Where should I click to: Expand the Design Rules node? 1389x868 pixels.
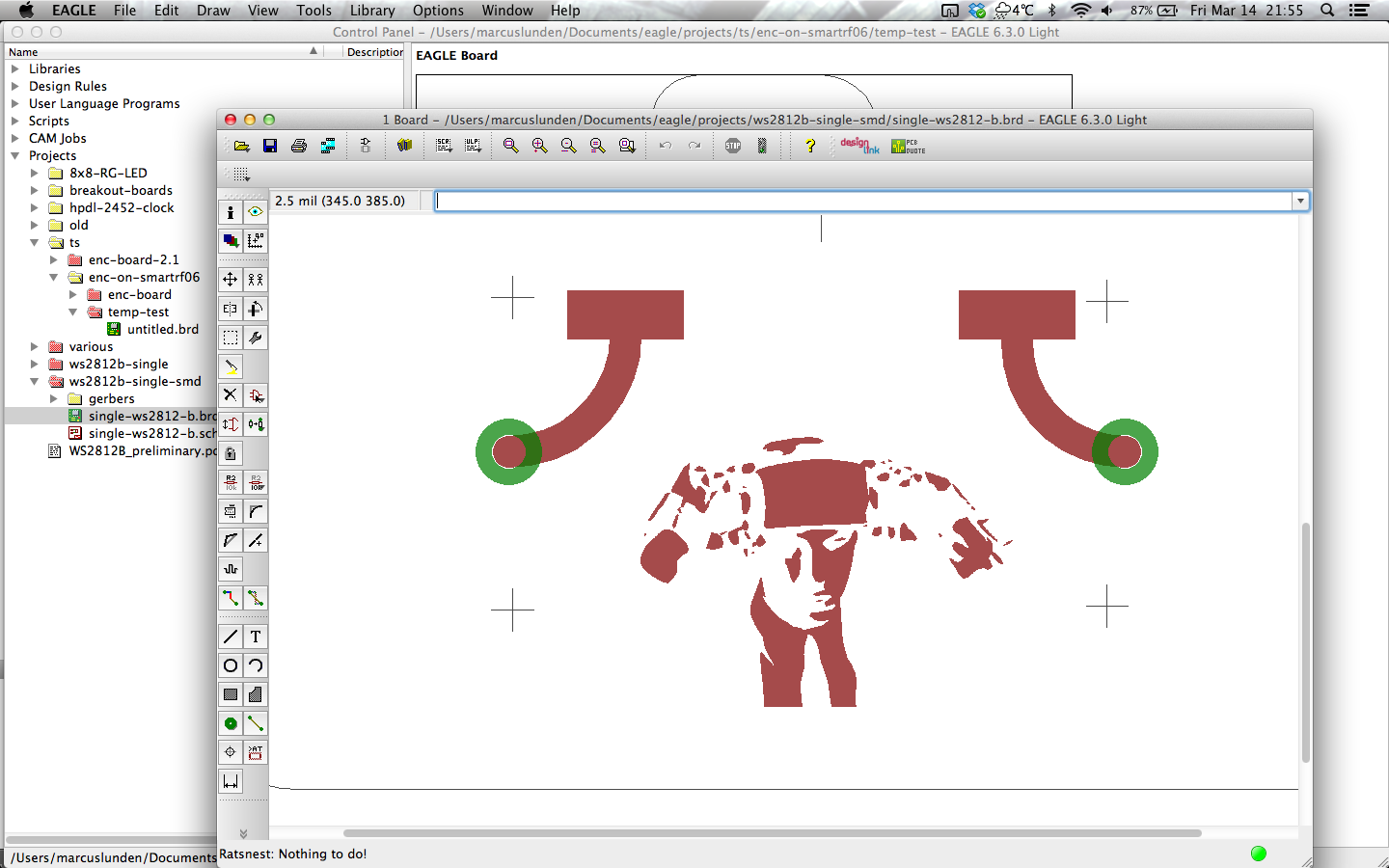click(14, 86)
